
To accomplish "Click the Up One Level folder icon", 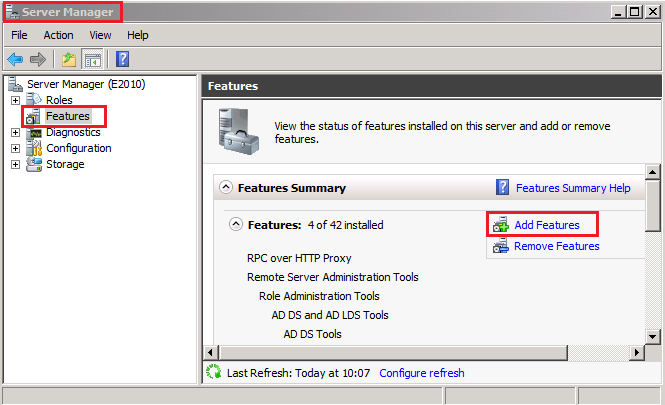I will pos(69,59).
